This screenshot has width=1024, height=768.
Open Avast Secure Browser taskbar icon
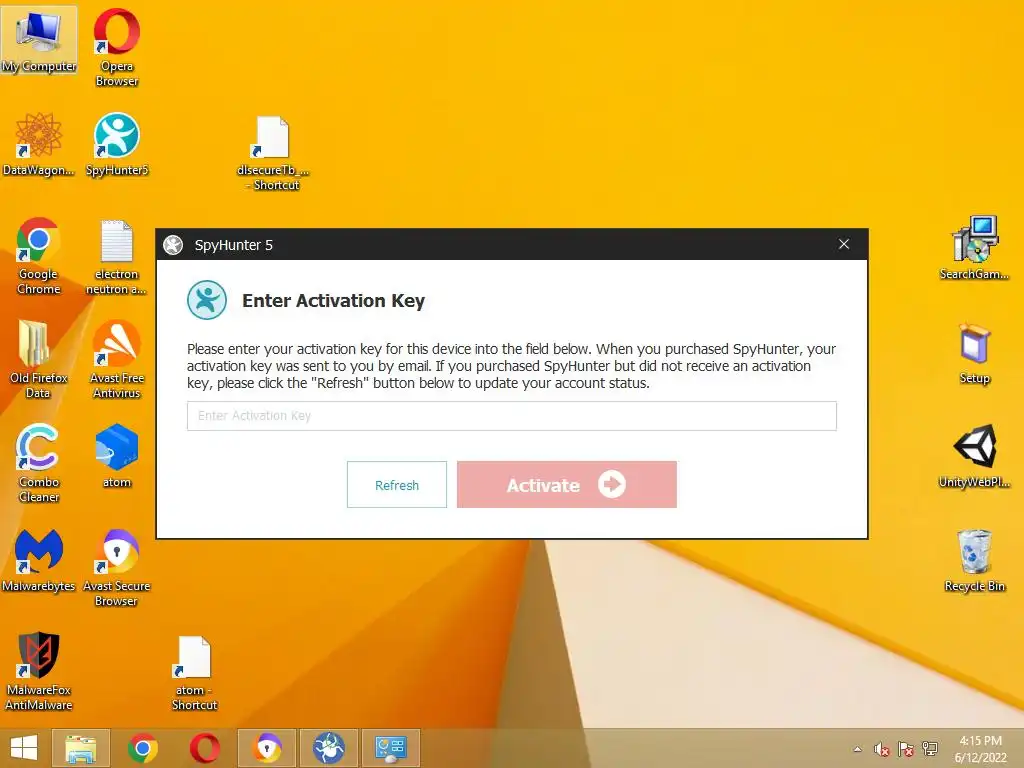[267, 748]
